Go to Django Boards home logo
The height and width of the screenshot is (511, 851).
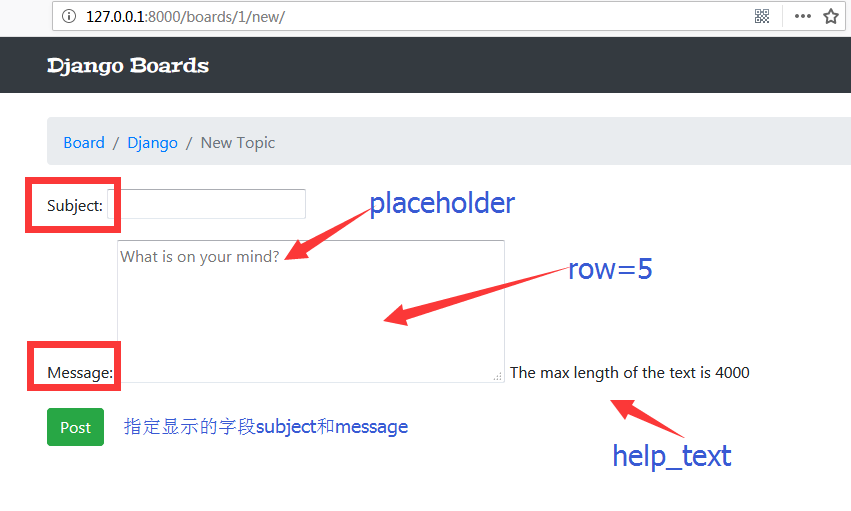(x=128, y=66)
